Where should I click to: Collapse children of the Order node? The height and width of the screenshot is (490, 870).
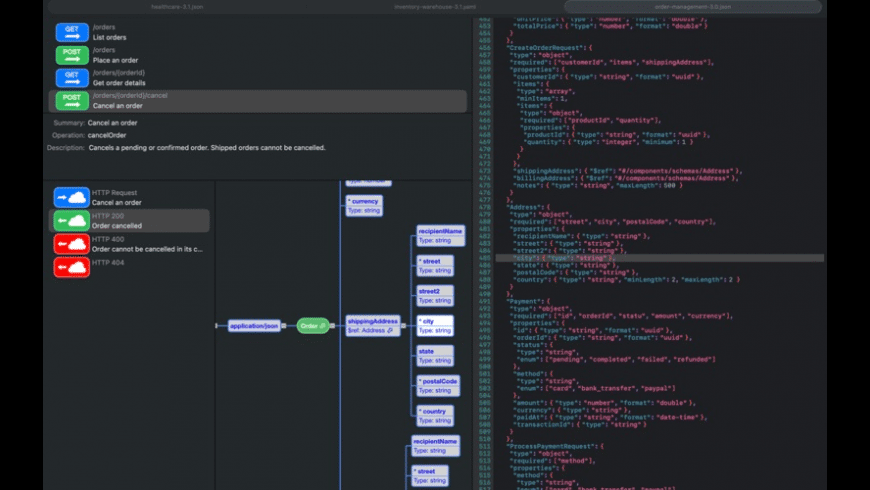332,326
